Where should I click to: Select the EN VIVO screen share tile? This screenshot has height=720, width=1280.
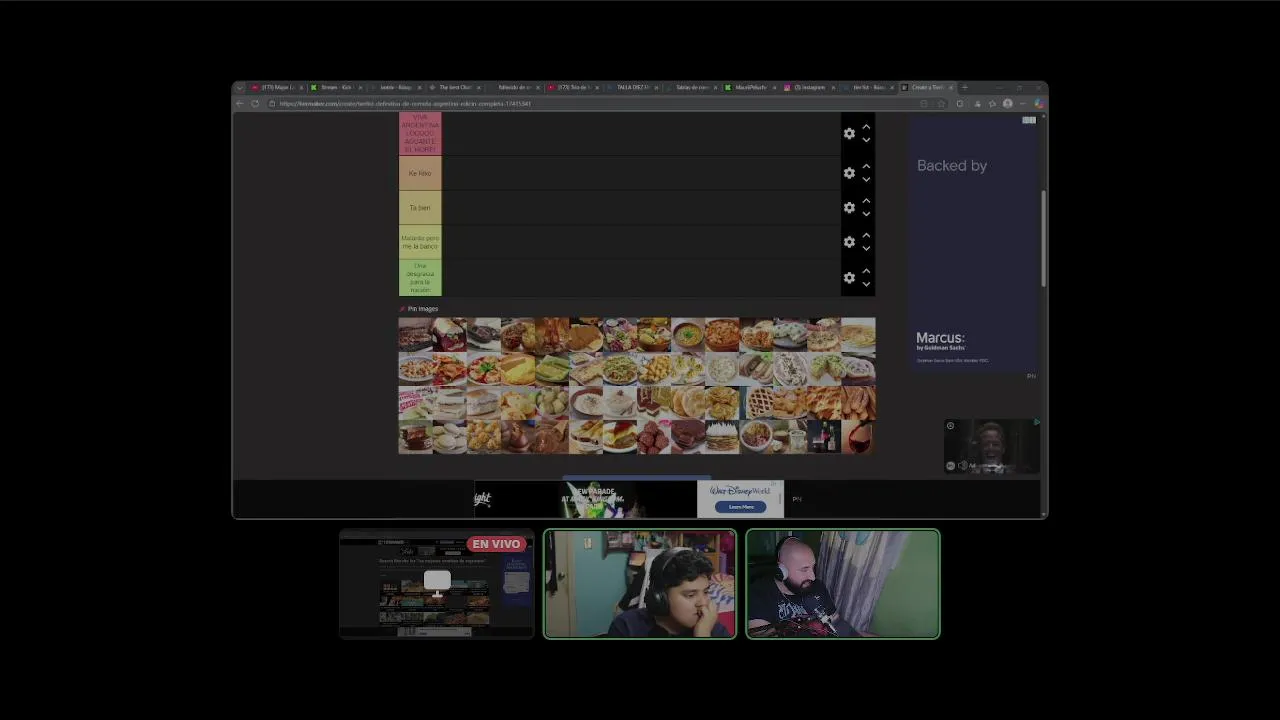point(437,584)
